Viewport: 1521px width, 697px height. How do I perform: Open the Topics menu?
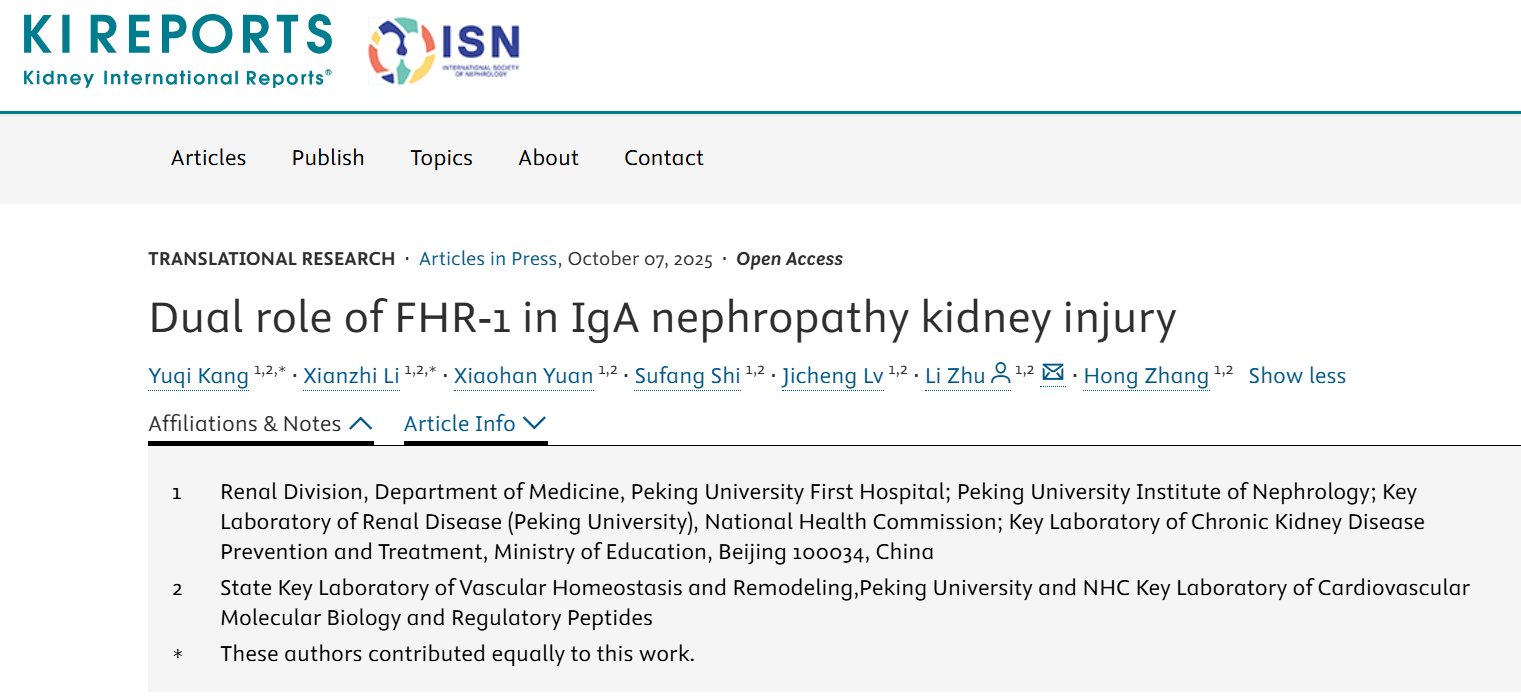(441, 158)
